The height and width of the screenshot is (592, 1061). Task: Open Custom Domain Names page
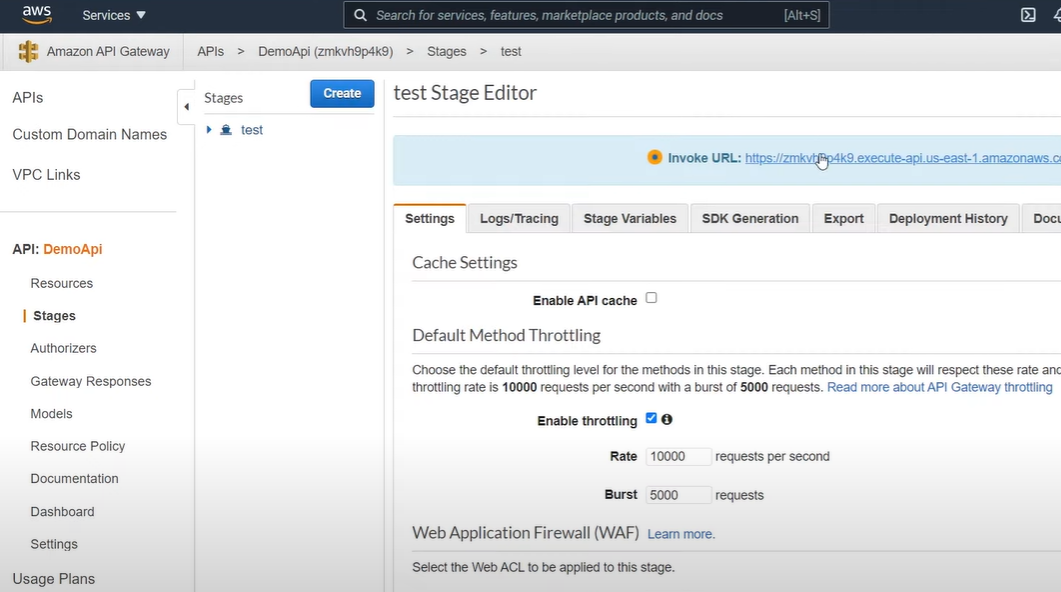(x=89, y=135)
